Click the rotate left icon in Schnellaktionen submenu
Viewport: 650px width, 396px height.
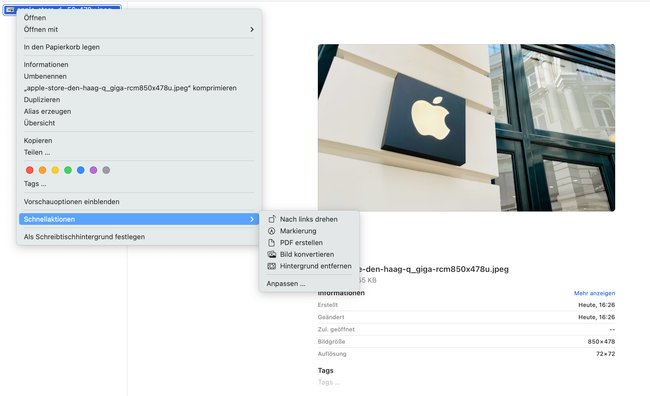272,219
